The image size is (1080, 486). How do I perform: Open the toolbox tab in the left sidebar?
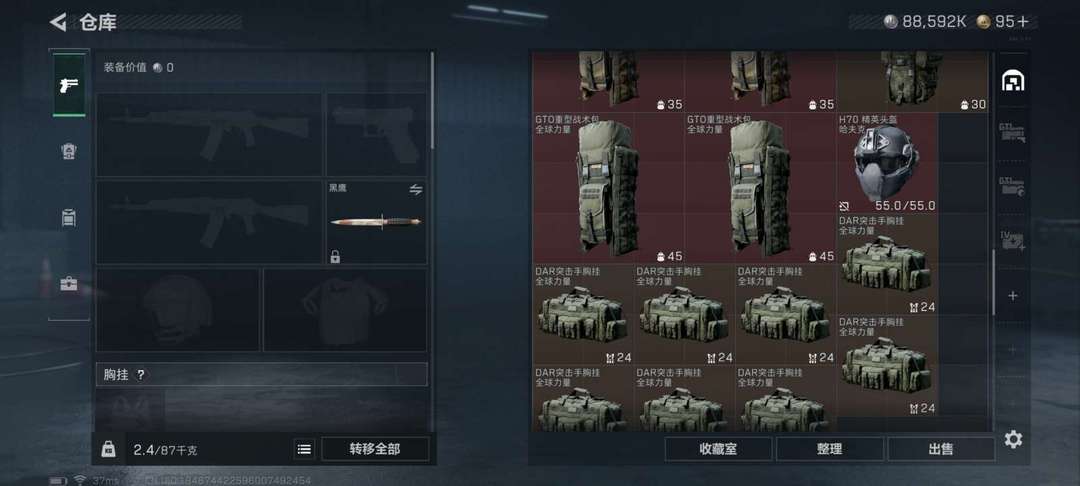coord(69,283)
